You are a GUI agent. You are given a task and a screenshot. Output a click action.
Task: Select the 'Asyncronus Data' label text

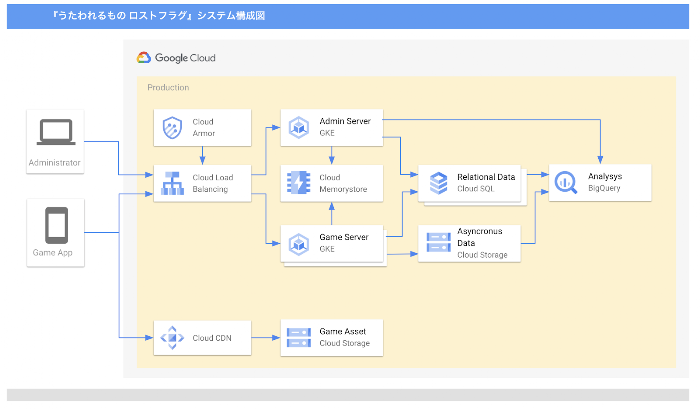pyautogui.click(x=479, y=237)
